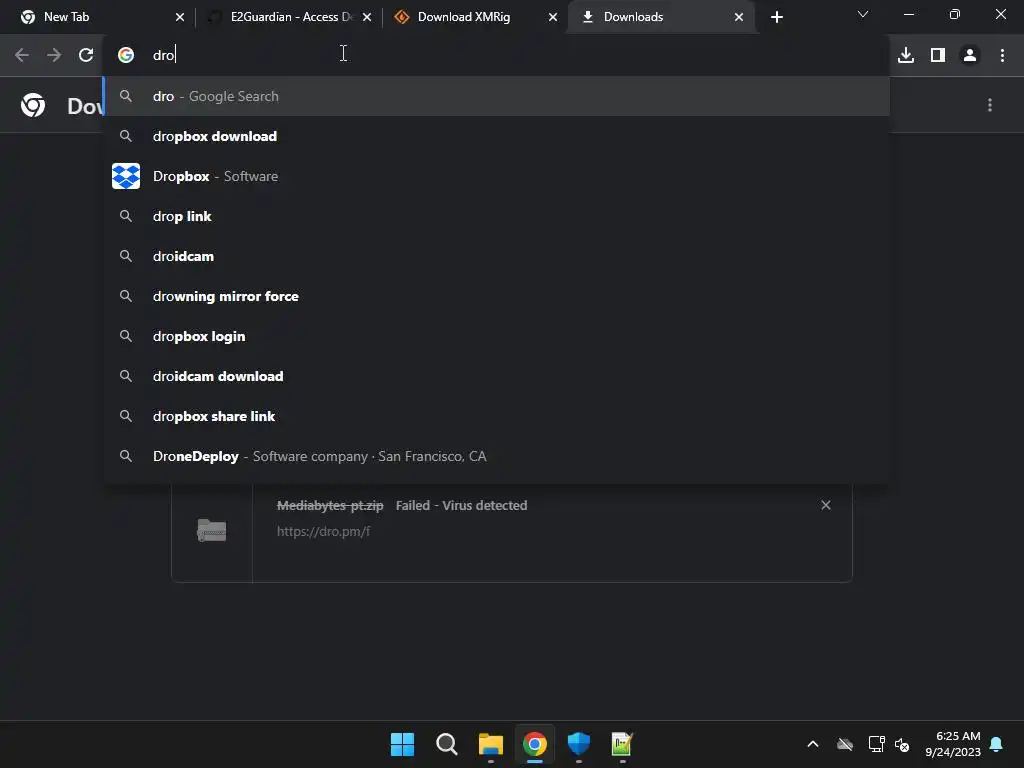This screenshot has width=1024, height=768.
Task: Choose 'droidcam download' suggestion
Action: [496, 376]
